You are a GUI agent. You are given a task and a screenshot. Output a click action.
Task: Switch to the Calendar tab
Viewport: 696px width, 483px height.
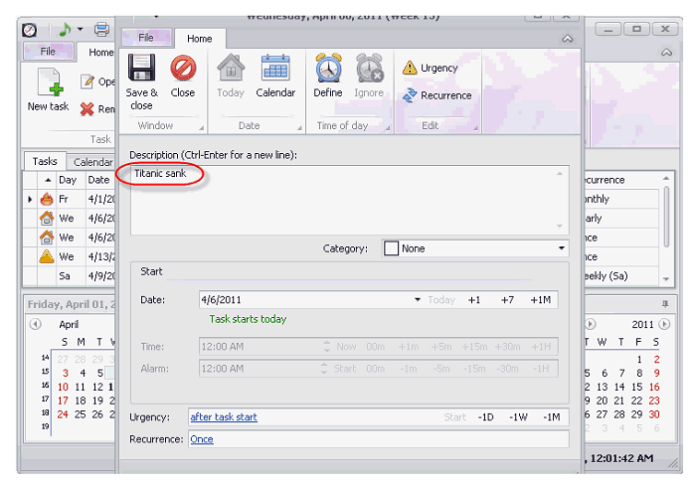pyautogui.click(x=92, y=162)
